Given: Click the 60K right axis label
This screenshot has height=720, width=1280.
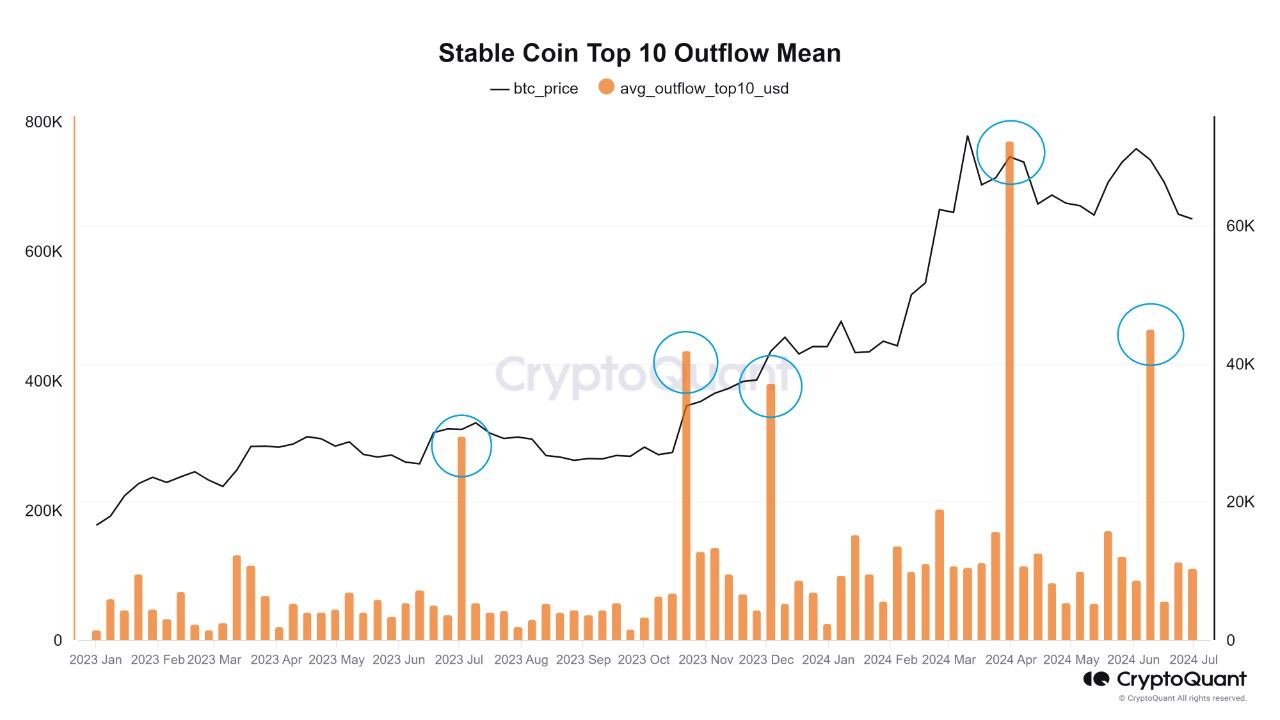Looking at the screenshot, I should (1240, 226).
